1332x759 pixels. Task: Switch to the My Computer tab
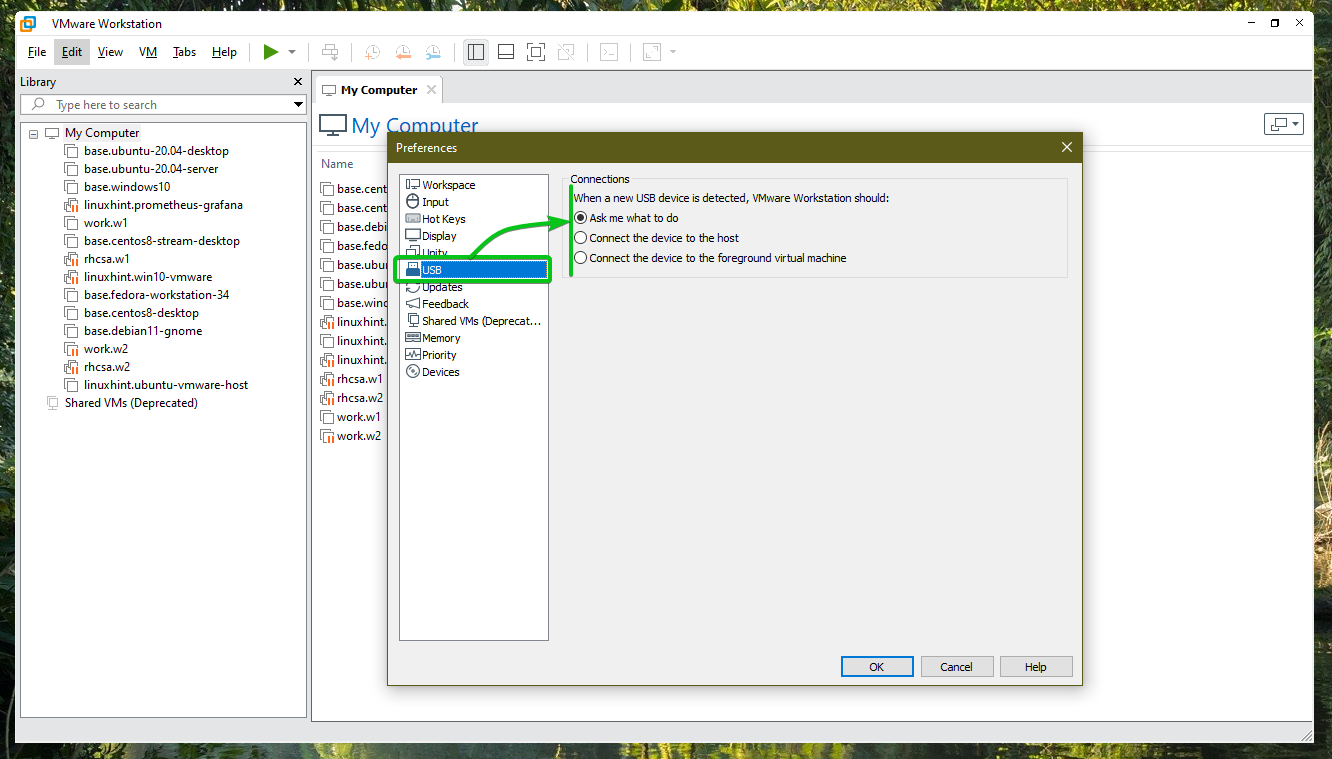pyautogui.click(x=378, y=88)
